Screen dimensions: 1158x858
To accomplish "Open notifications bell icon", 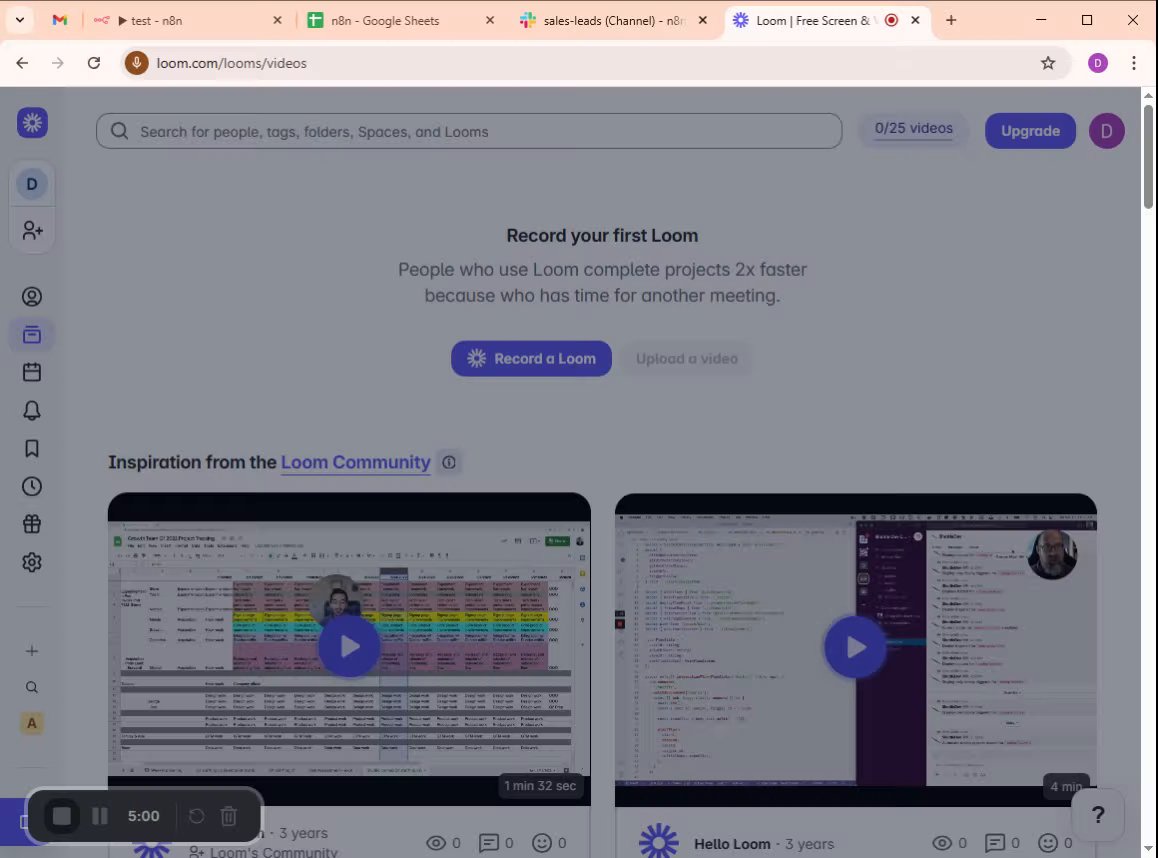I will [x=32, y=411].
